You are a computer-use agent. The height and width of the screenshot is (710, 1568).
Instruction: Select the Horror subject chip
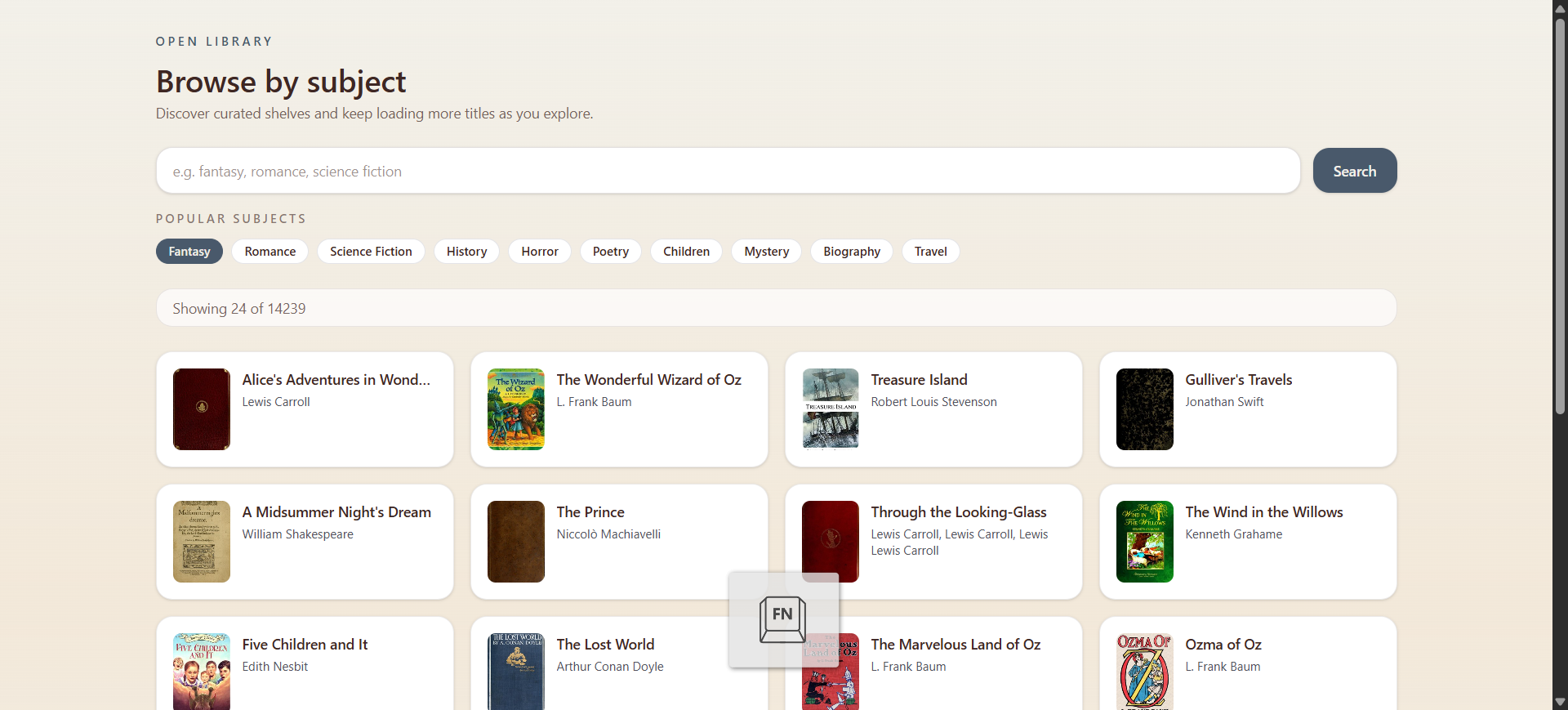540,252
